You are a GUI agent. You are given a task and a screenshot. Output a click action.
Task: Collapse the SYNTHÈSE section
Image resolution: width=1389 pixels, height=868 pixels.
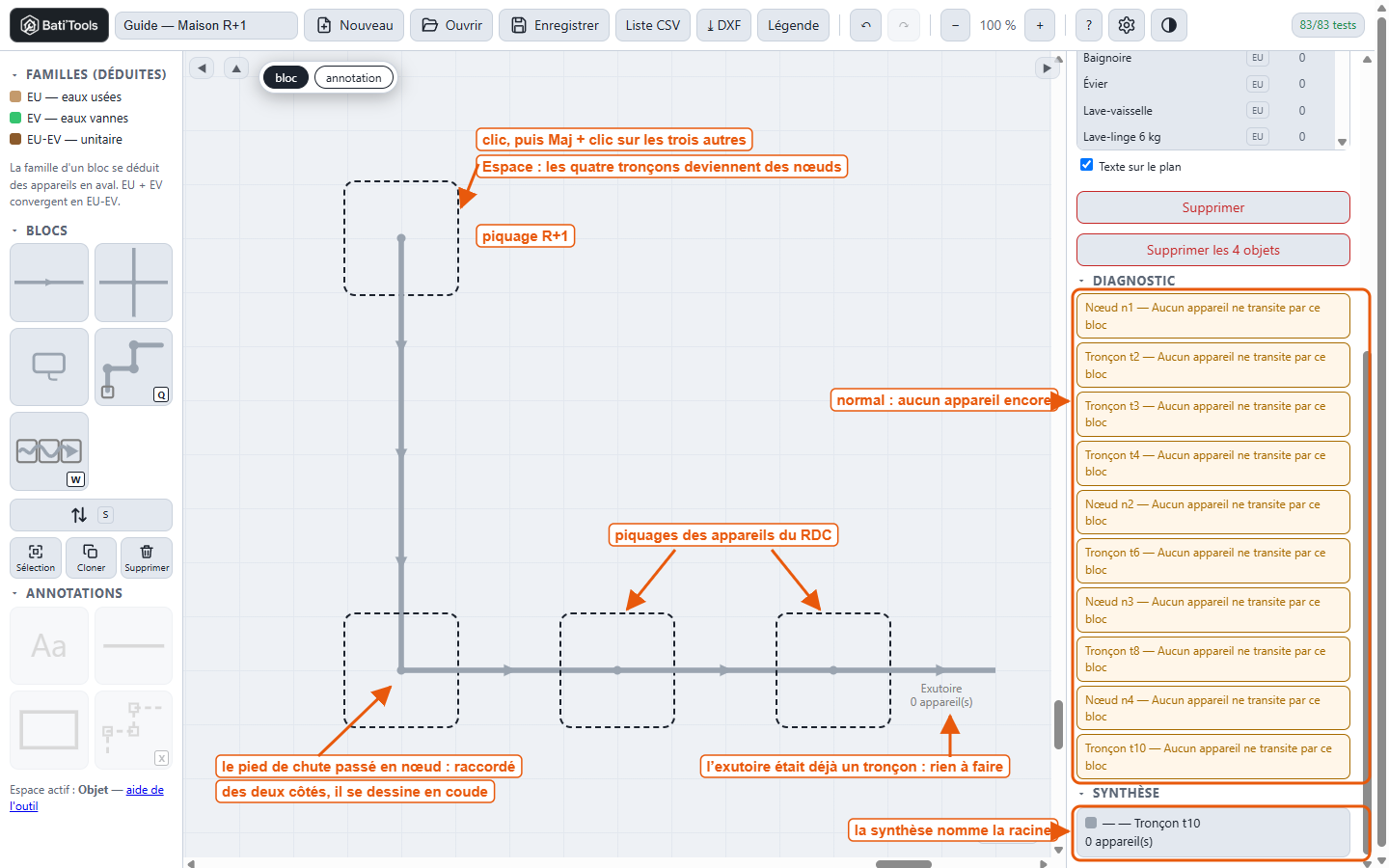(1081, 794)
